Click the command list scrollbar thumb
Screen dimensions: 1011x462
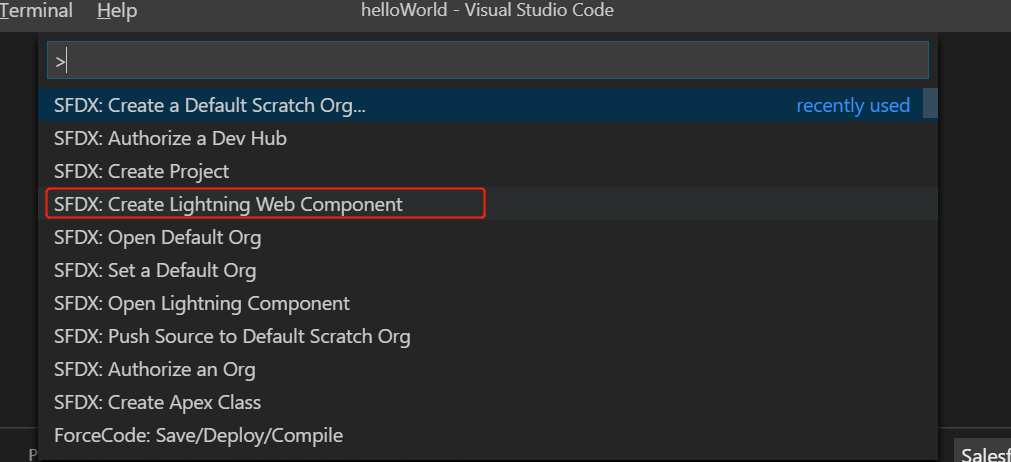(930, 103)
